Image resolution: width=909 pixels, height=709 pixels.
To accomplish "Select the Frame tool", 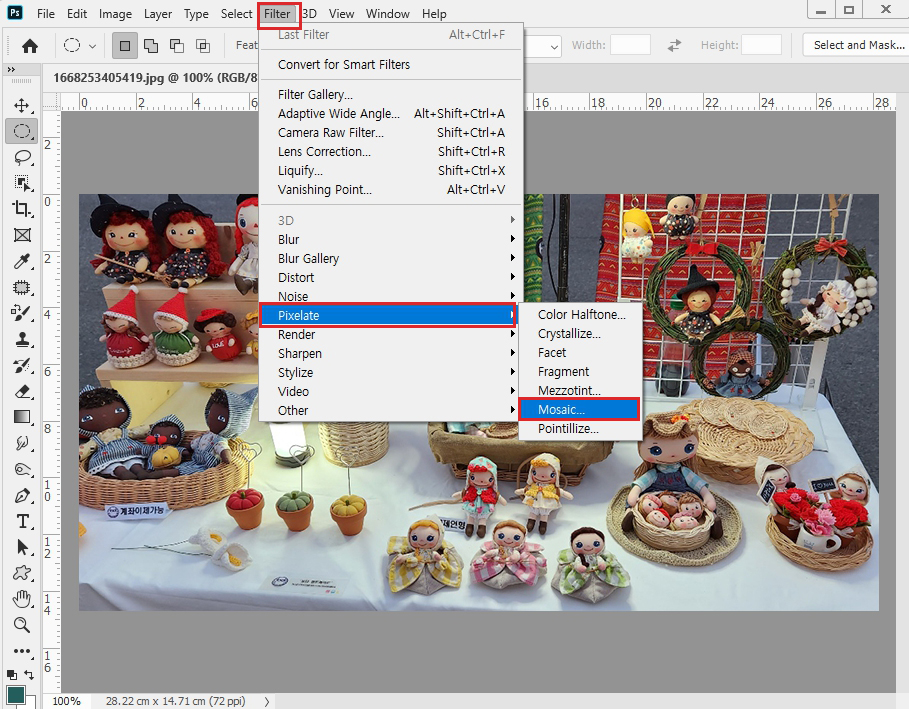I will [x=21, y=235].
